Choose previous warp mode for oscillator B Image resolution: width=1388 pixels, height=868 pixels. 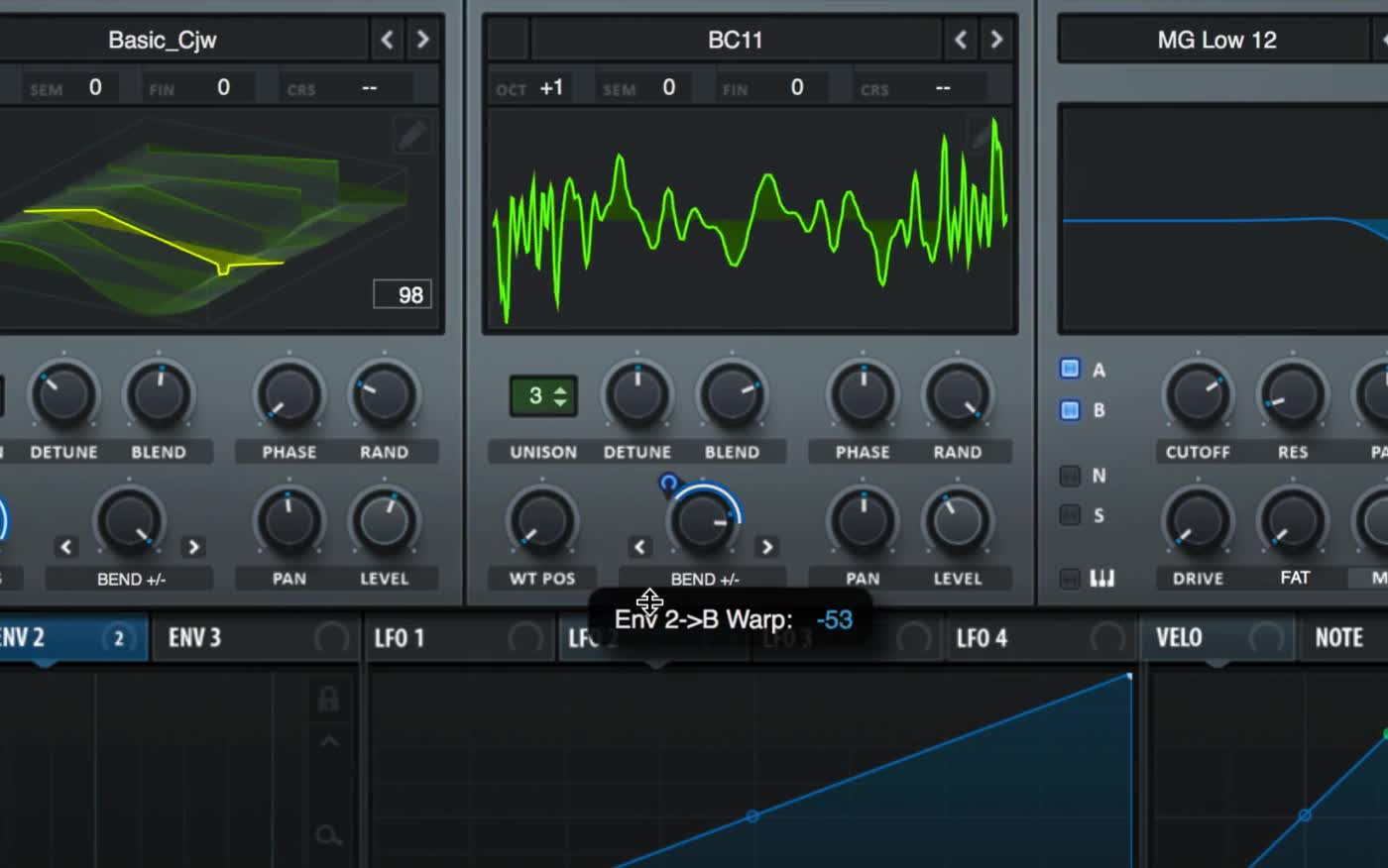639,547
